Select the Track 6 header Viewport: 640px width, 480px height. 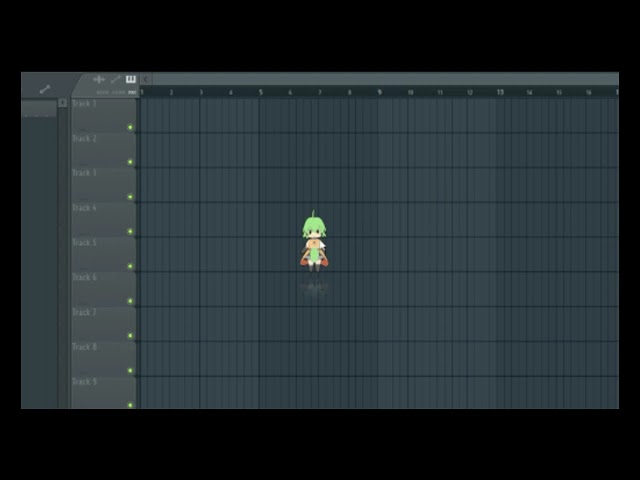pyautogui.click(x=104, y=289)
